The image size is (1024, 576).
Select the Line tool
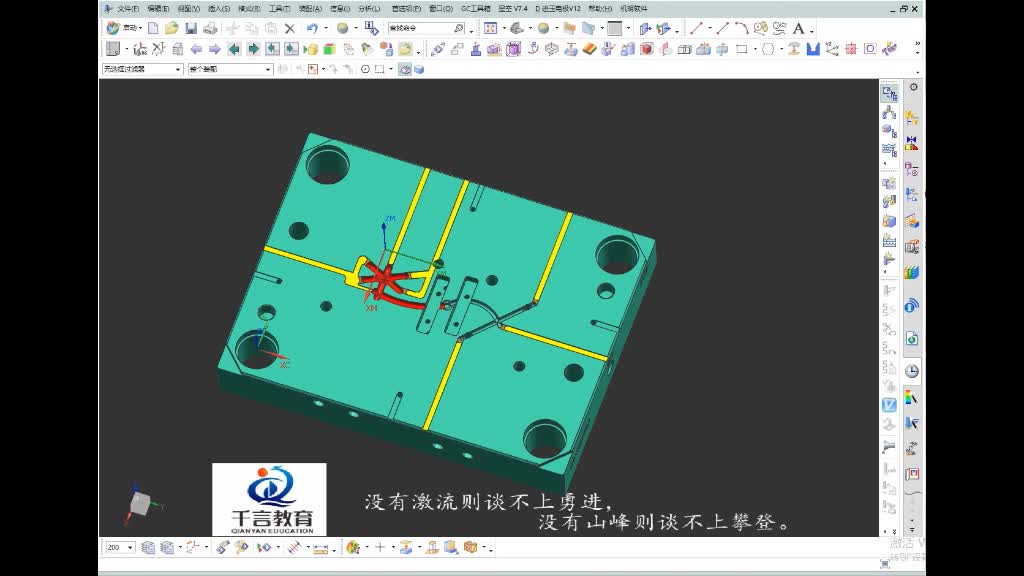click(x=696, y=27)
